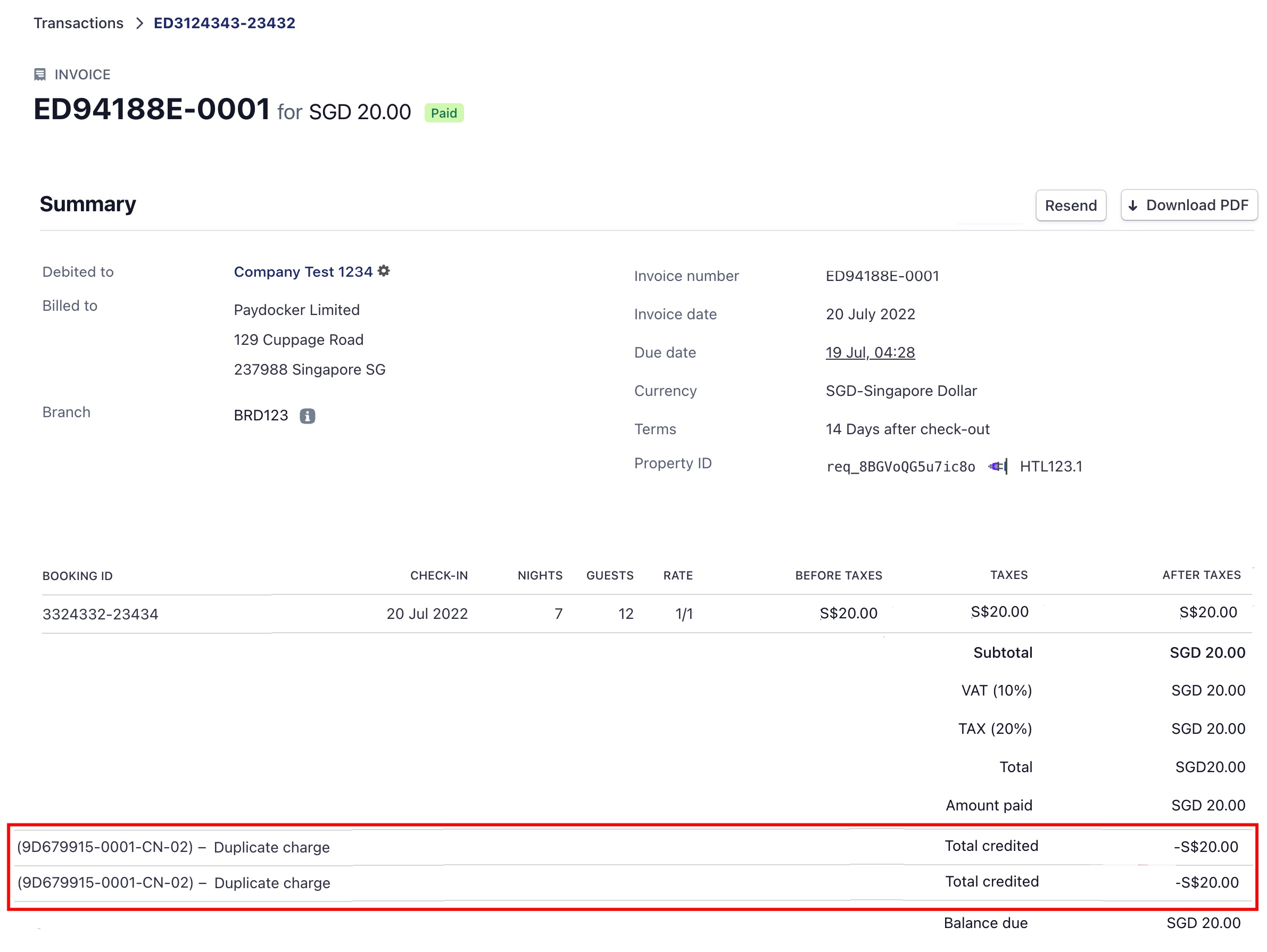The width and height of the screenshot is (1267, 952).
Task: Click the AFTER TAXES column header
Action: click(x=1201, y=575)
